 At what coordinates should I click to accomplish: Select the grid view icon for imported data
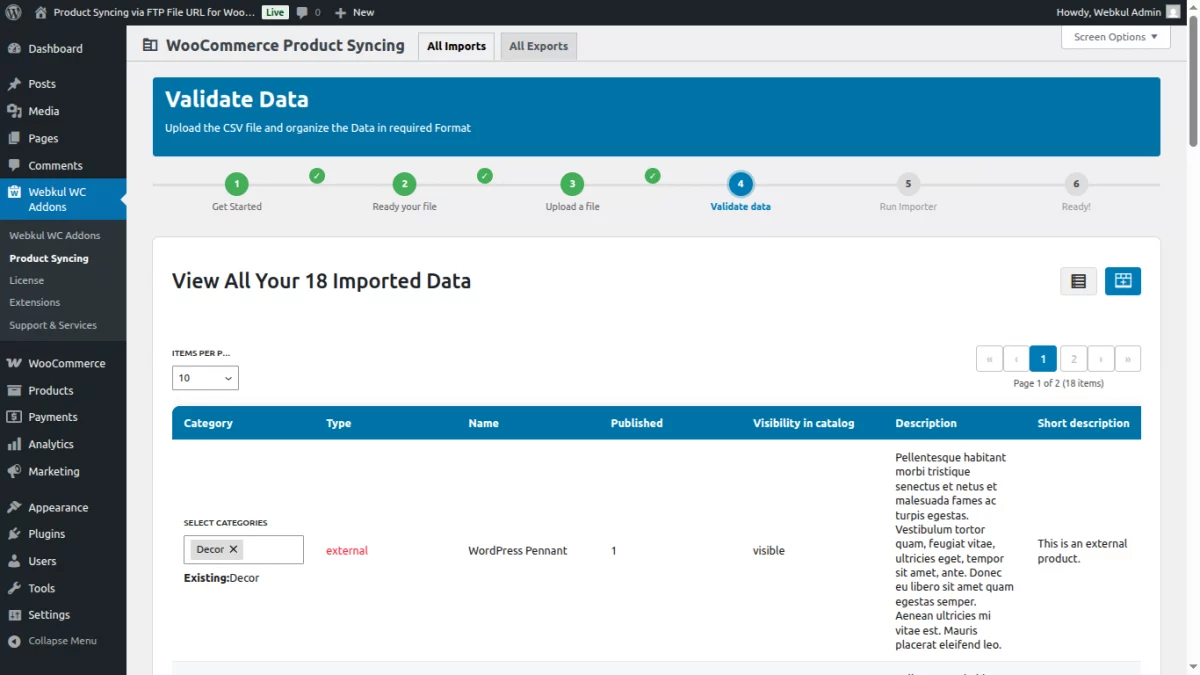(x=1122, y=281)
